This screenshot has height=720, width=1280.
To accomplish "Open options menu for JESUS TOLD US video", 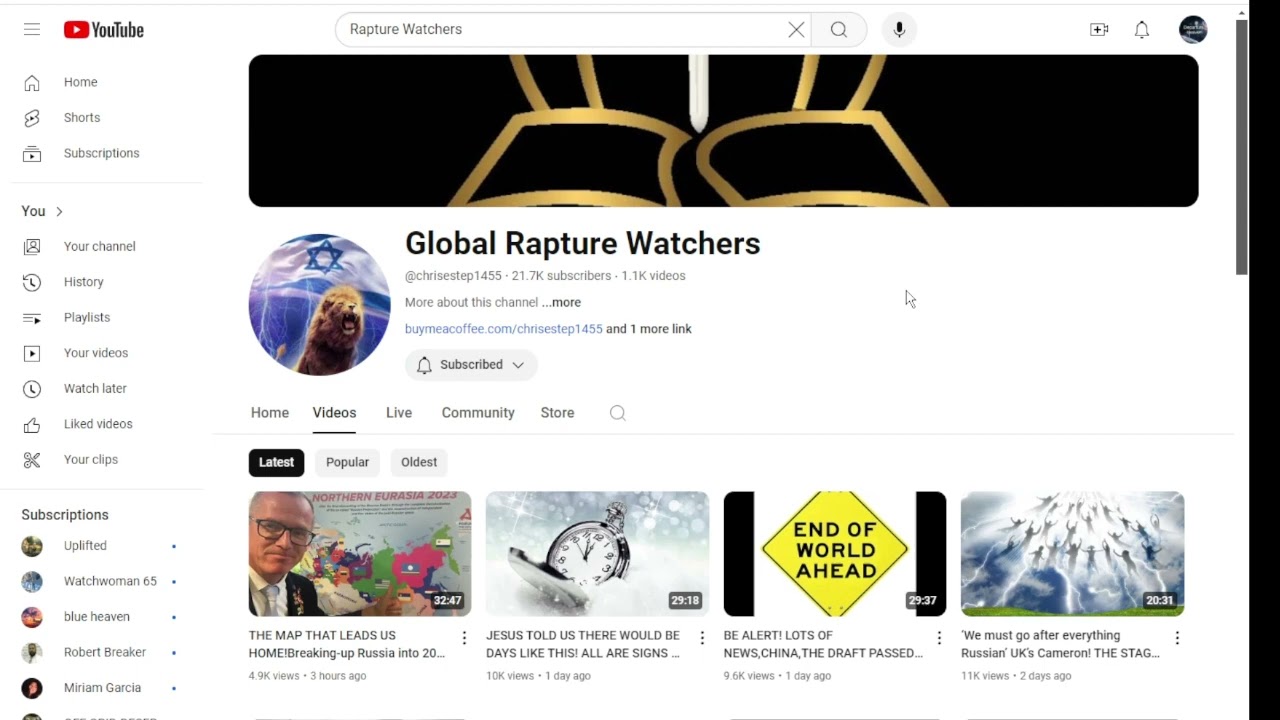I will click(x=702, y=638).
